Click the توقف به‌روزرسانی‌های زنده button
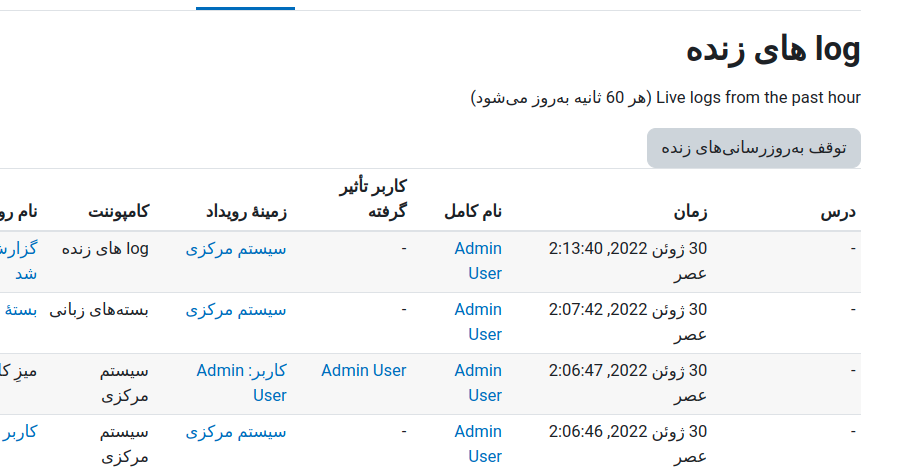913x473 pixels. [753, 148]
